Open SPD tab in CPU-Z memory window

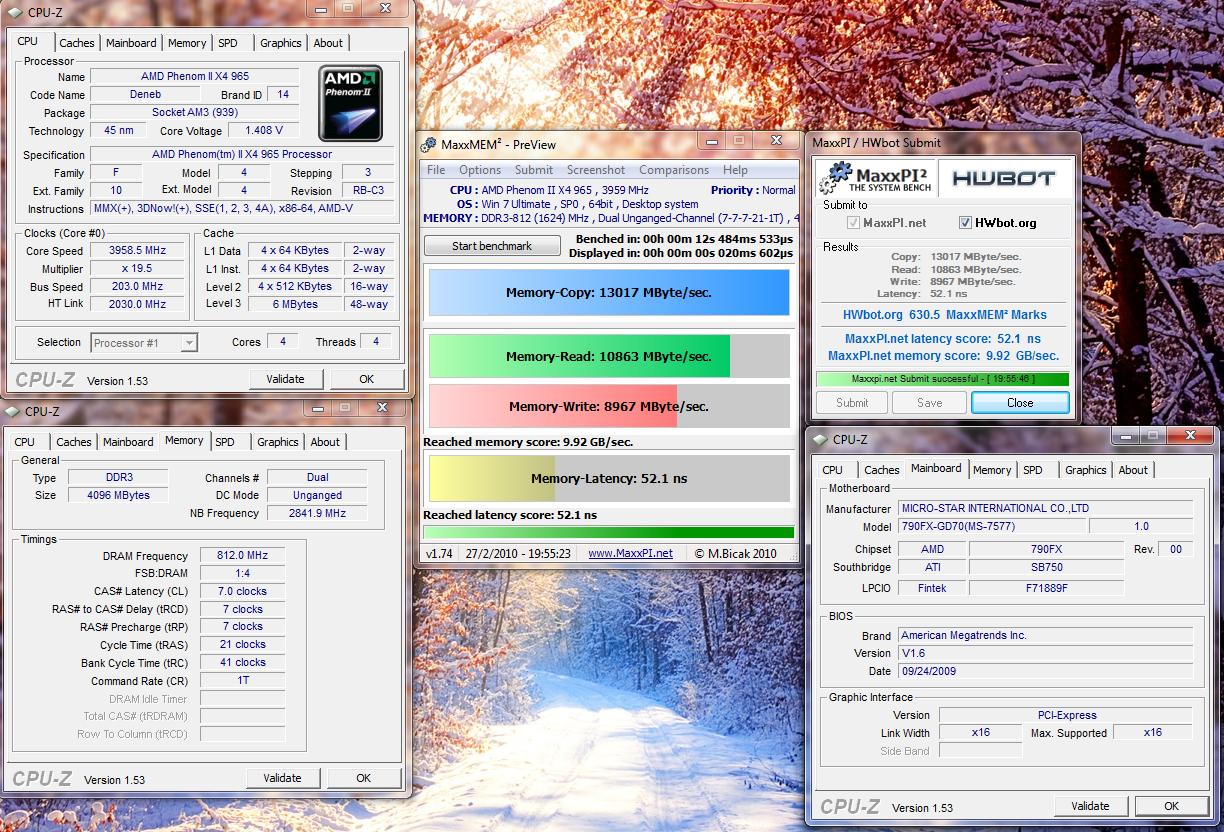pyautogui.click(x=225, y=442)
